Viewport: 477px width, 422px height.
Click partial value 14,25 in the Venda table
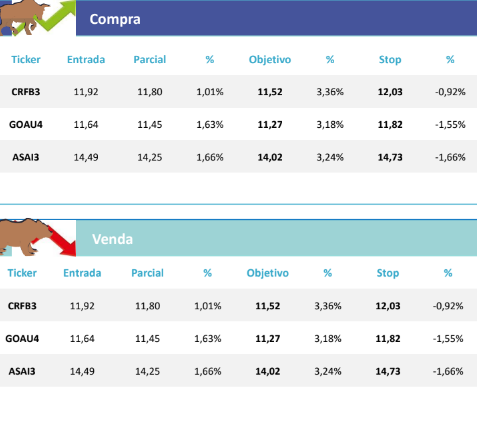(x=147, y=371)
